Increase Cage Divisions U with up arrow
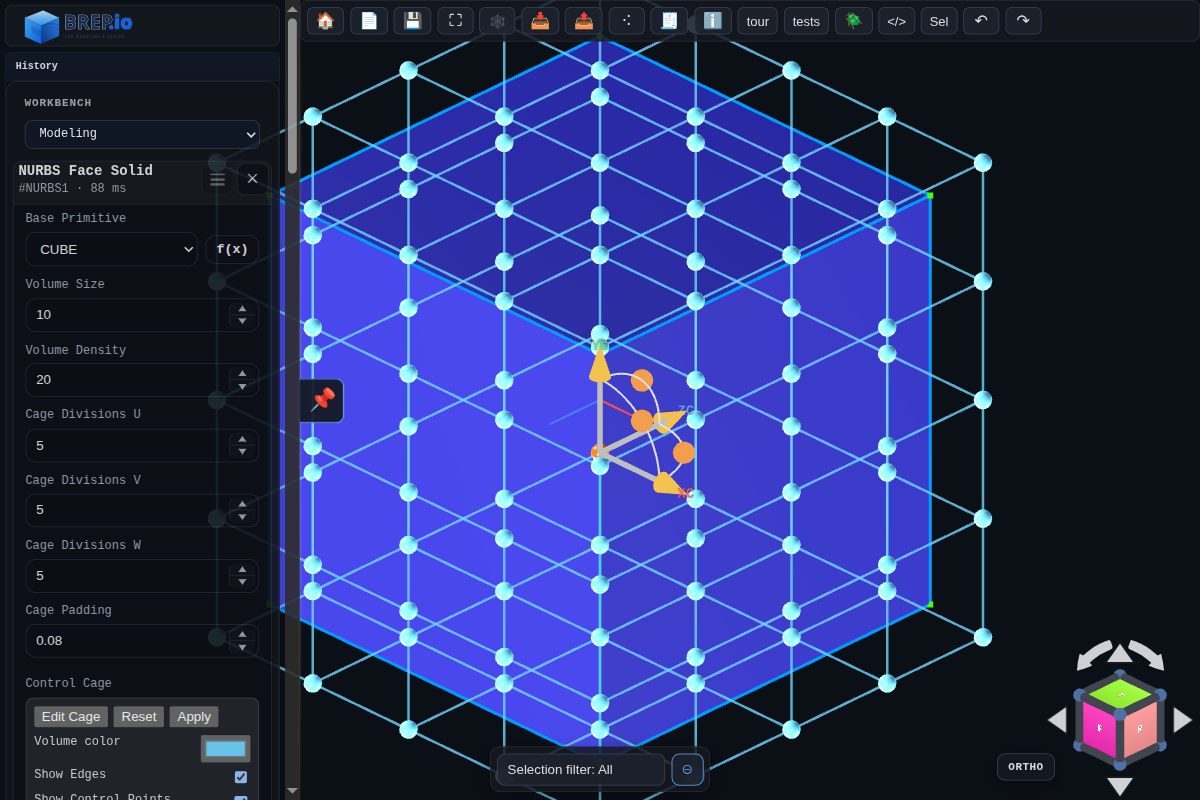The height and width of the screenshot is (800, 1200). (x=242, y=439)
